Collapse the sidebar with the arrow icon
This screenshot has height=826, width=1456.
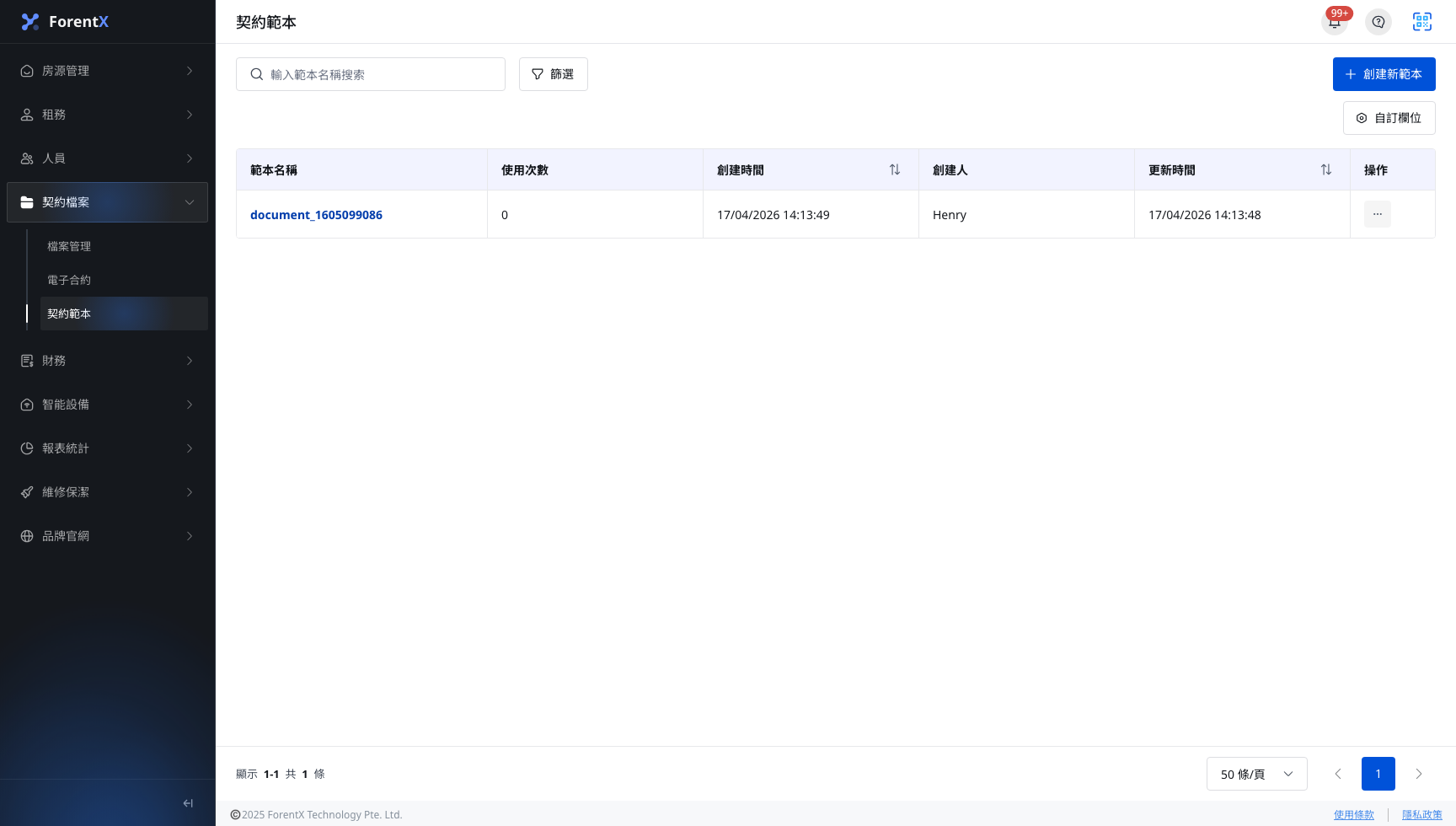click(188, 803)
